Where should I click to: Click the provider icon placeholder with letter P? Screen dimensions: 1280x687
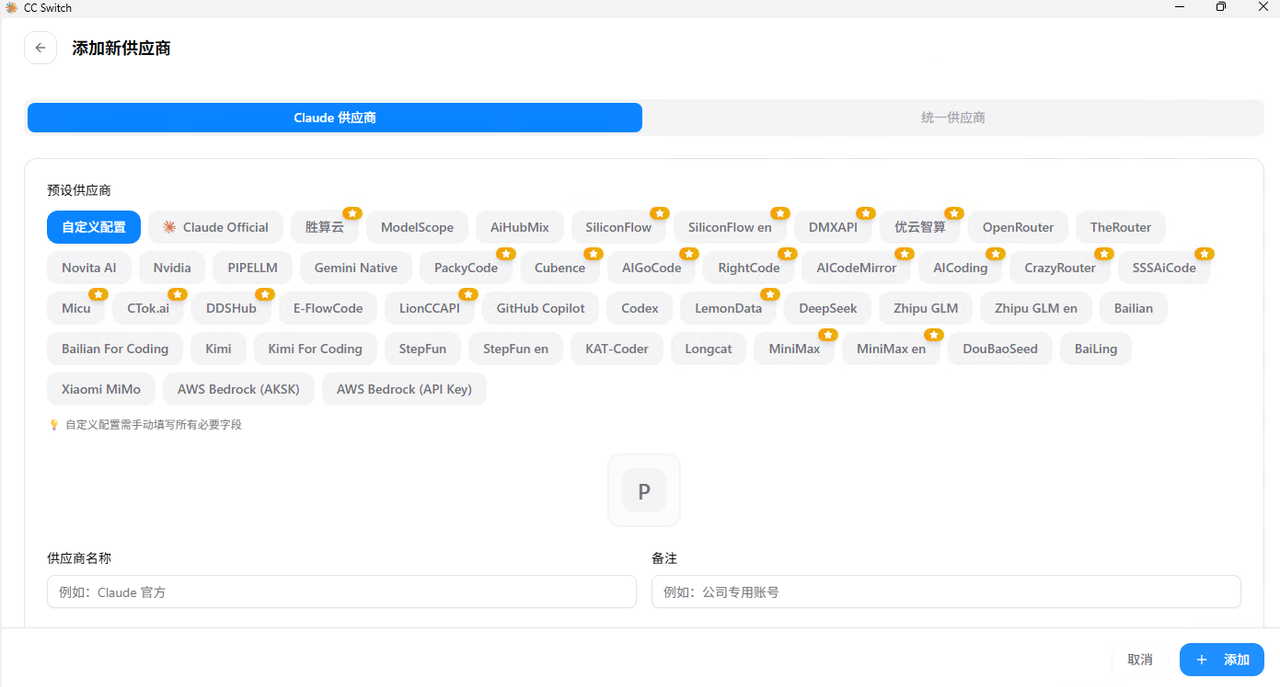(x=644, y=491)
